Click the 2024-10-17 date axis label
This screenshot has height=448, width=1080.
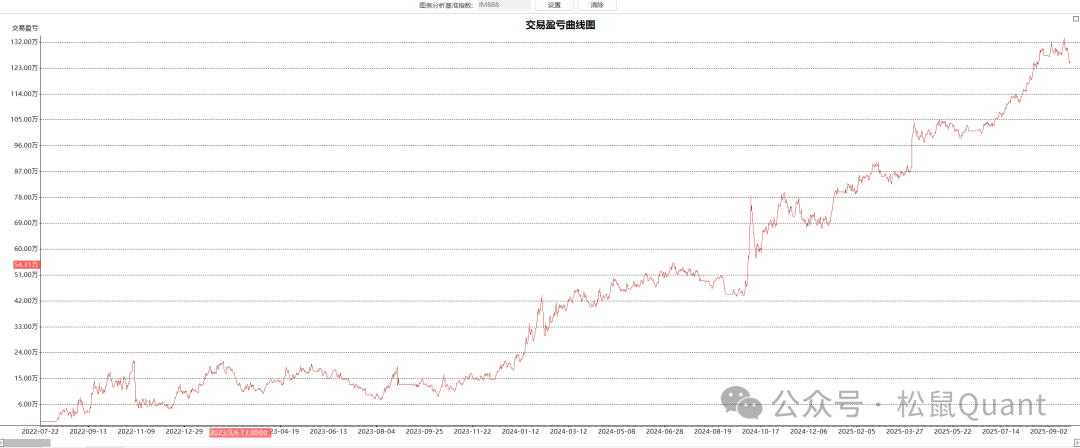coord(761,432)
